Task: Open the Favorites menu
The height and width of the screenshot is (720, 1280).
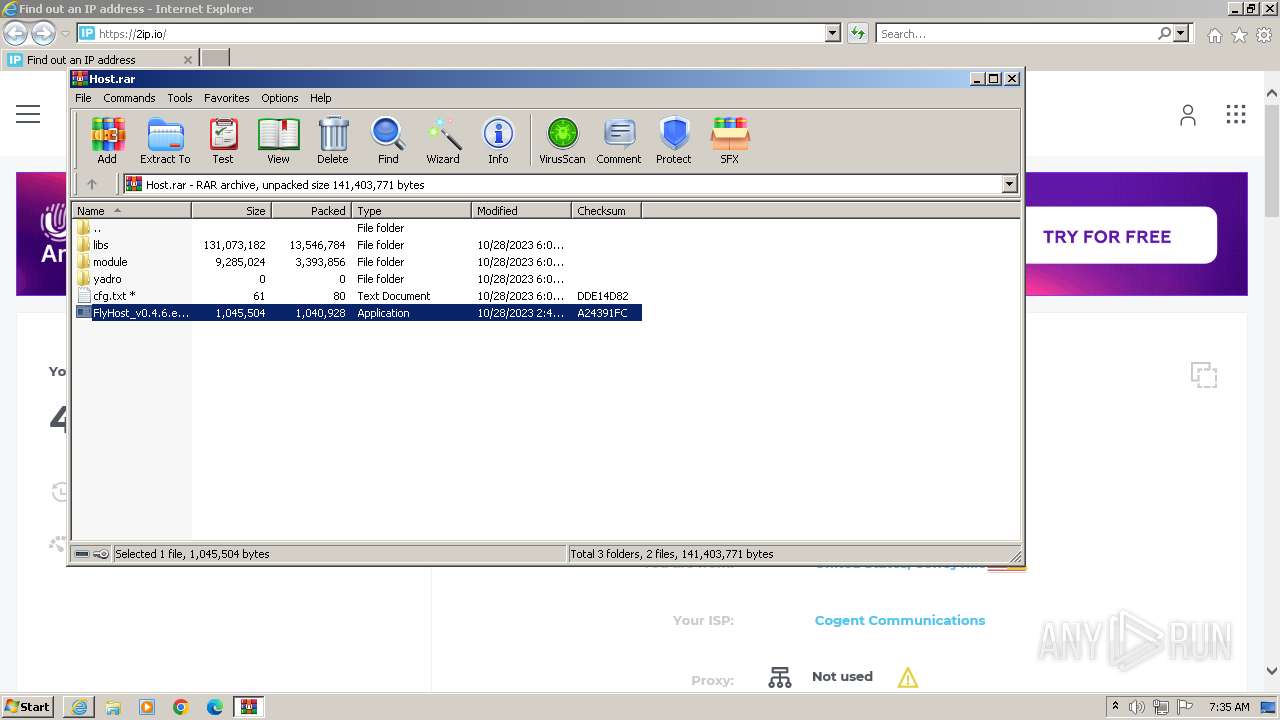Action: pos(227,98)
